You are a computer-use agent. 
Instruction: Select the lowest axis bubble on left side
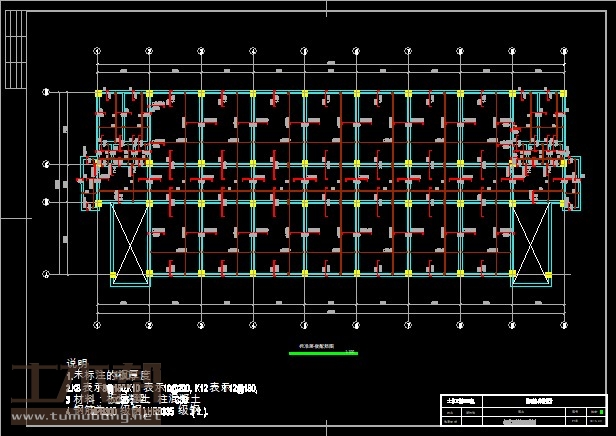tap(46, 272)
